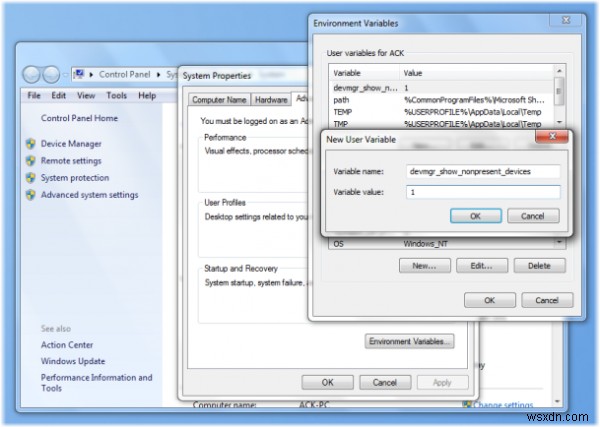Click Cancel in Environment Variables window
The width and height of the screenshot is (600, 427).
coord(547,300)
